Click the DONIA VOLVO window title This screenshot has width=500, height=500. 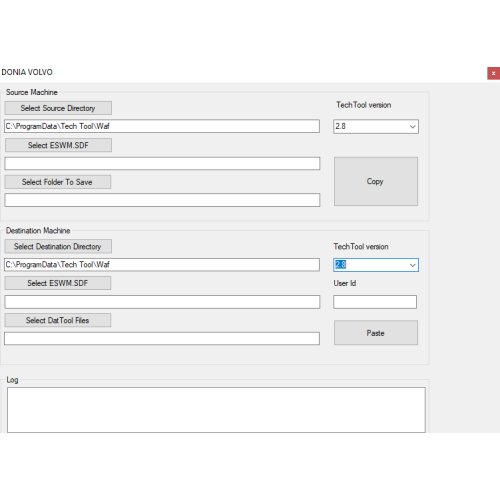tap(27, 72)
